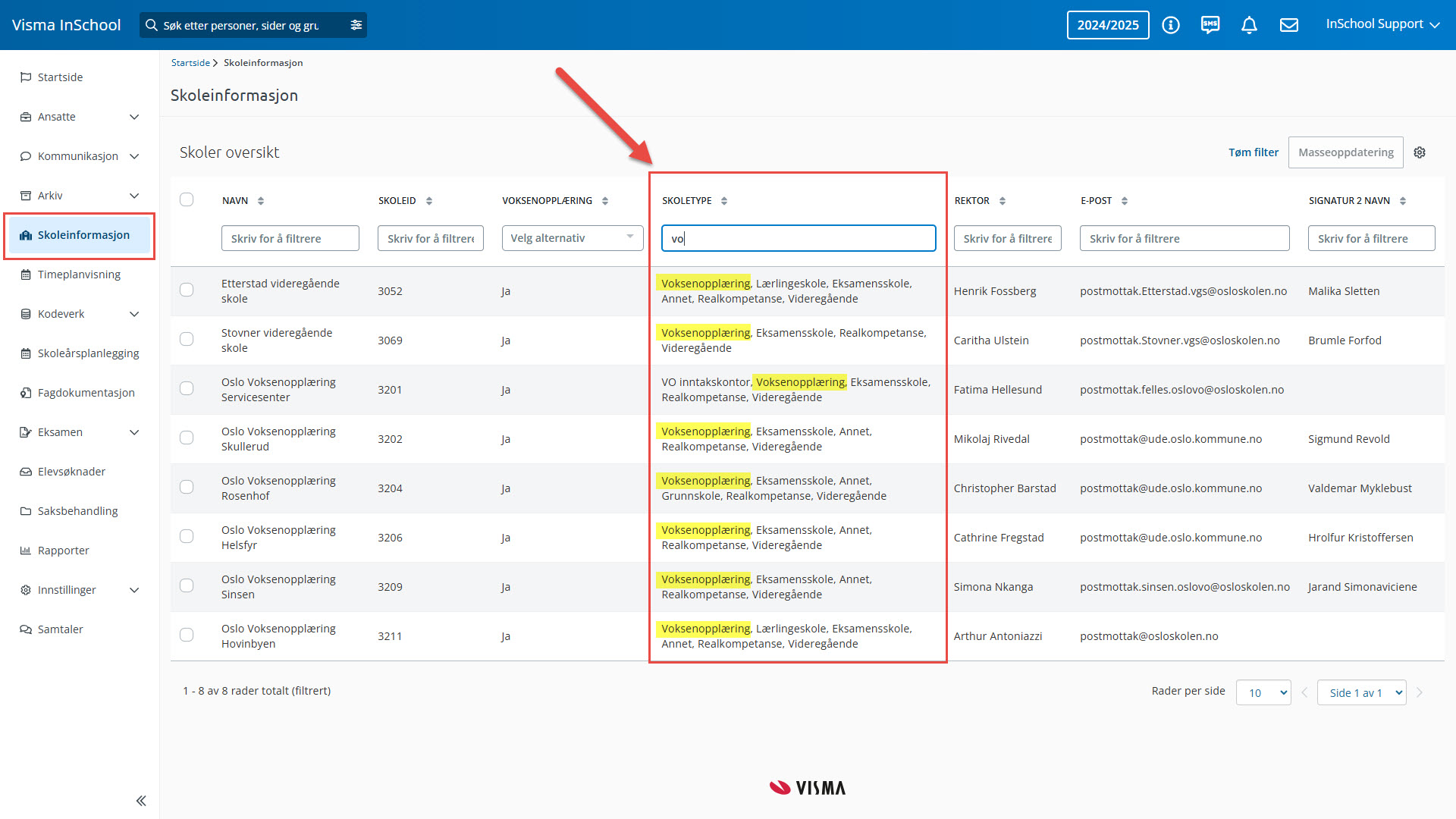Click the Startside breadcrumb link
Screen dimensions: 1456x819
click(190, 63)
